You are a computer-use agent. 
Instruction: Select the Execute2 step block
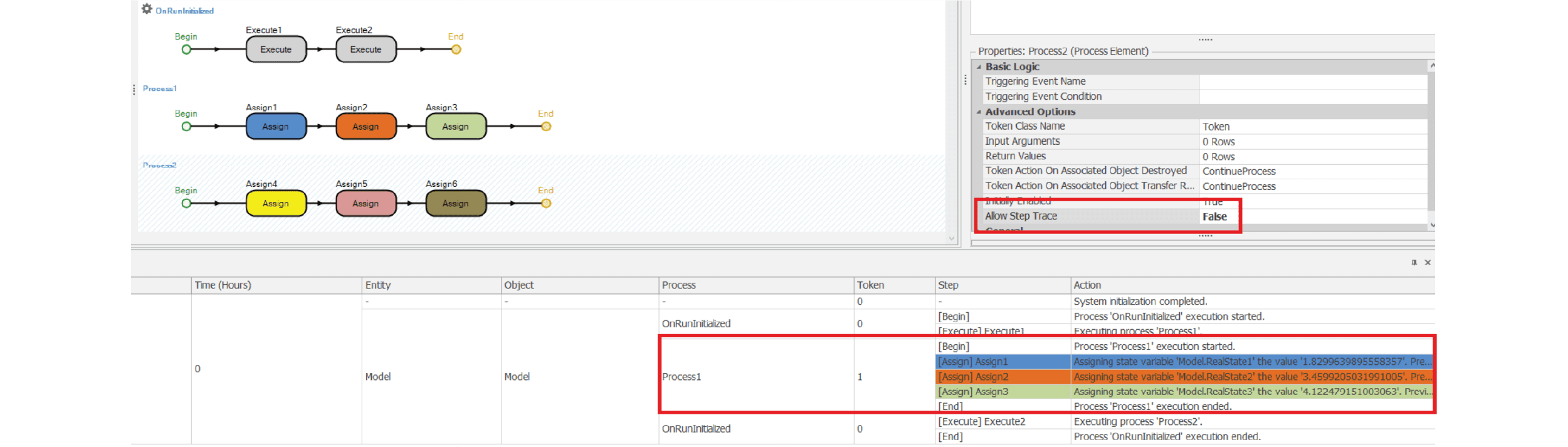[x=366, y=50]
